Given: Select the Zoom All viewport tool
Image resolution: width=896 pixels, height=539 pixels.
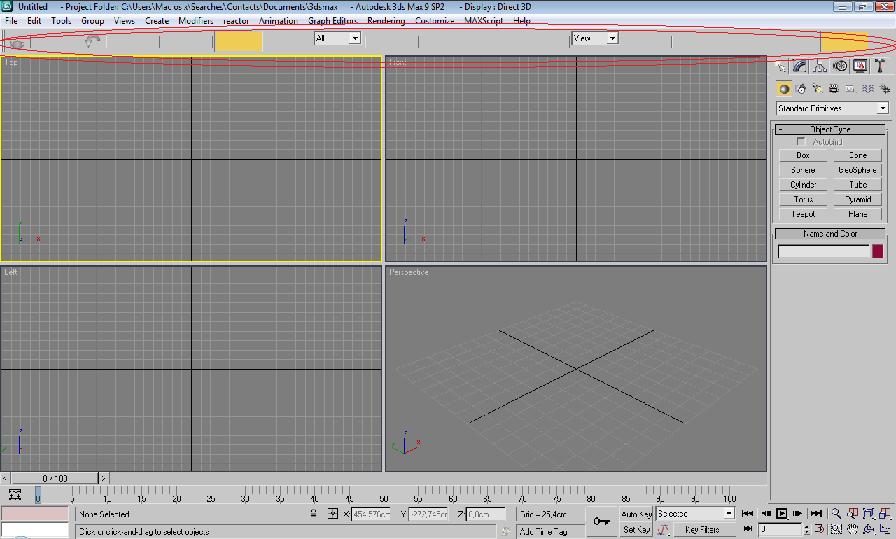Looking at the screenshot, I should (x=853, y=513).
